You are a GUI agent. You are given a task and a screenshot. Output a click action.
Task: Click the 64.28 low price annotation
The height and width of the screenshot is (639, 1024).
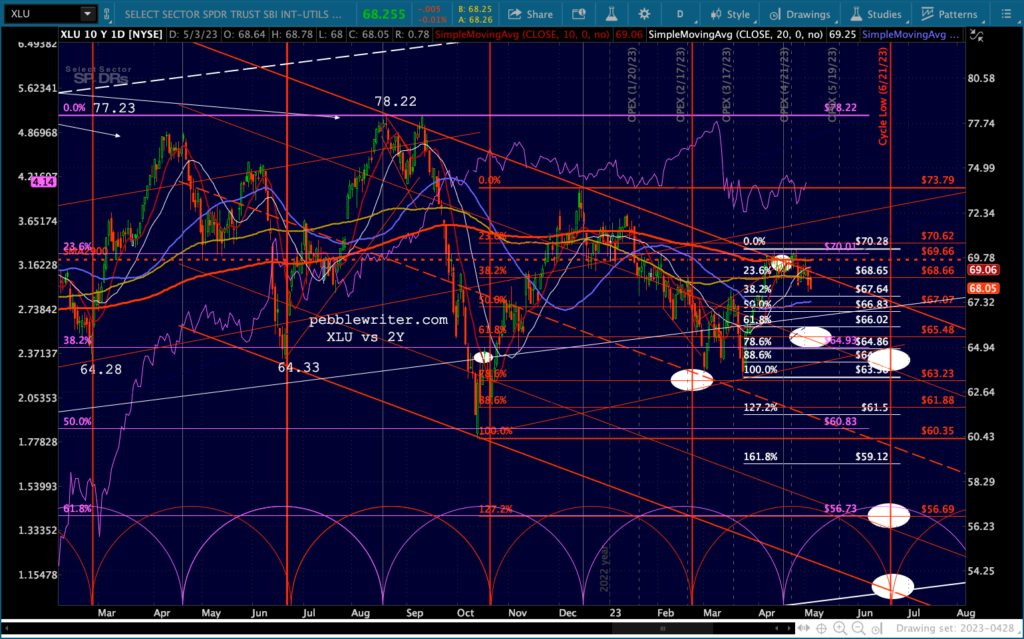(101, 370)
